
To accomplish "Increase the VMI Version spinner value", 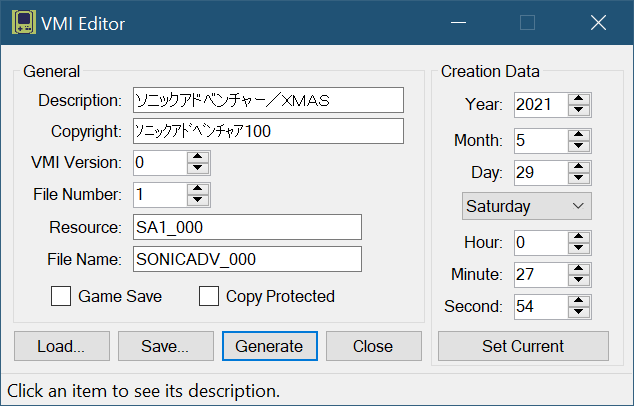I will coord(198,156).
